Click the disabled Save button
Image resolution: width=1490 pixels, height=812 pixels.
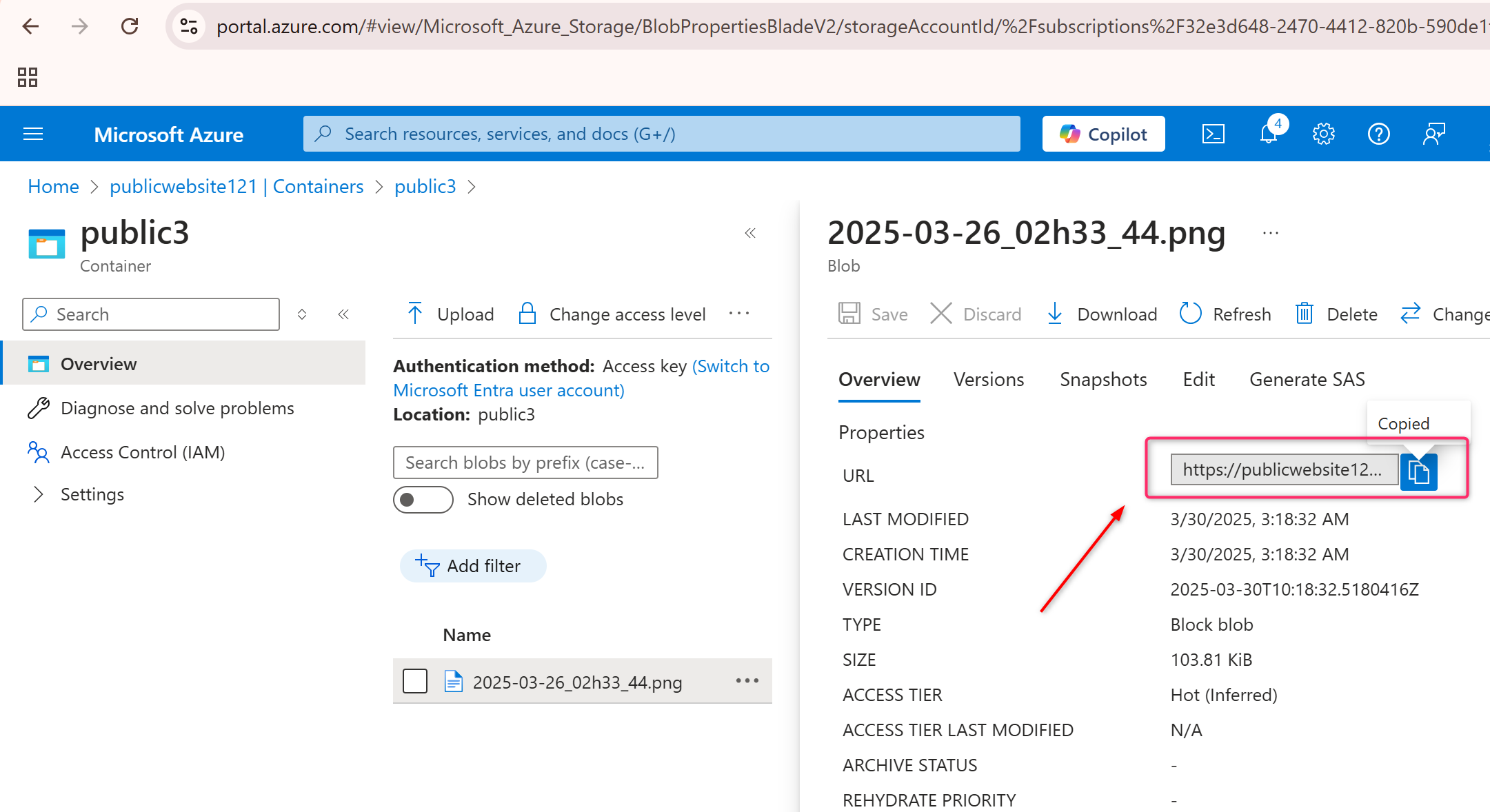coord(873,314)
